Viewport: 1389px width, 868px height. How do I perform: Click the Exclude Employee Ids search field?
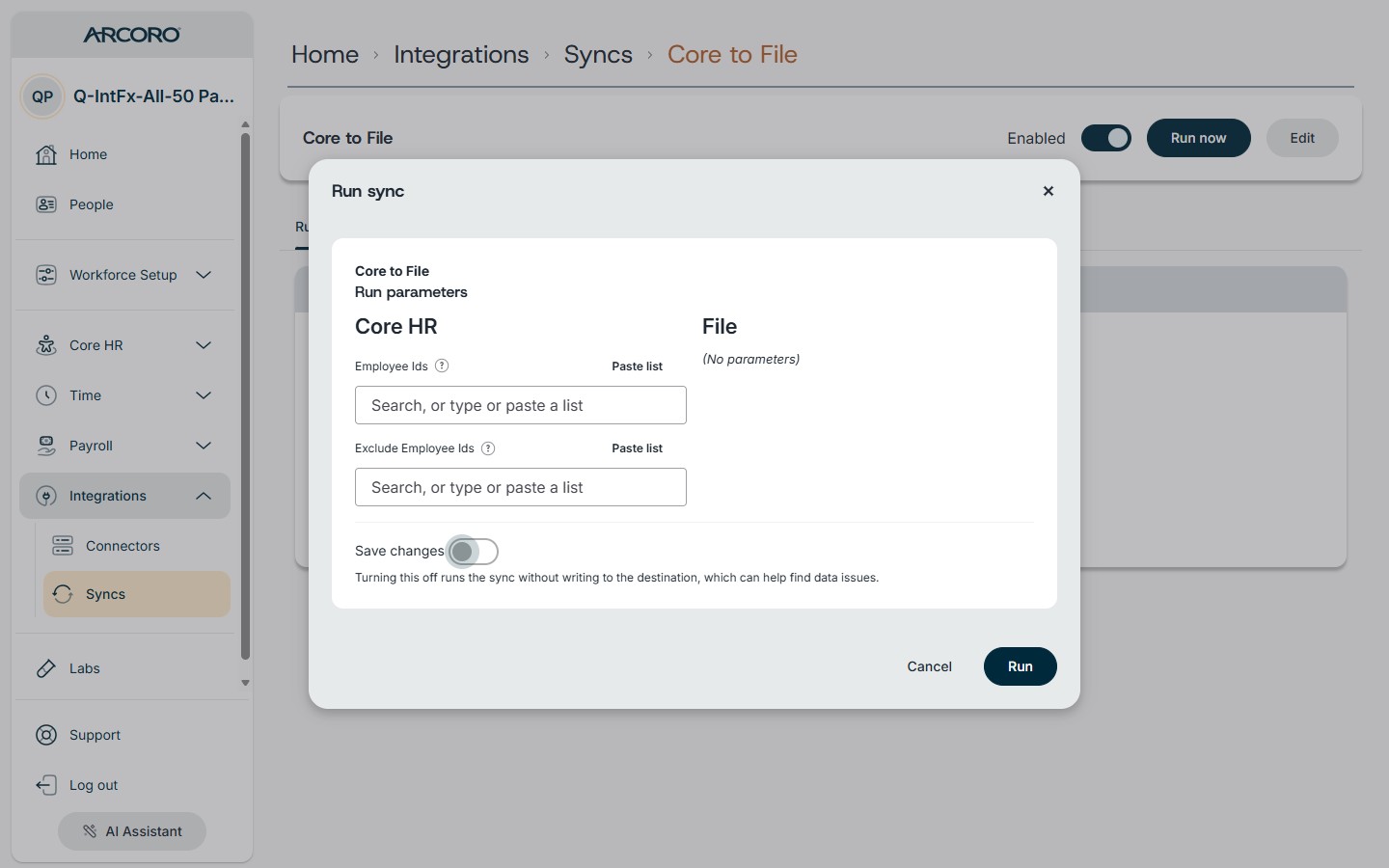click(x=521, y=487)
